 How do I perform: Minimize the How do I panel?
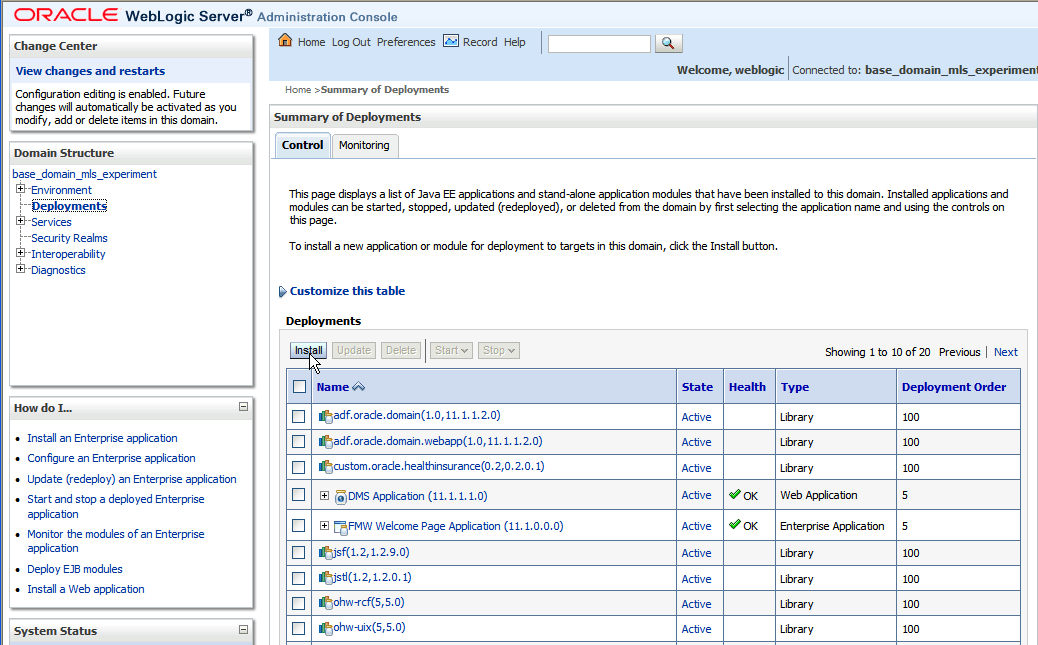tap(243, 407)
